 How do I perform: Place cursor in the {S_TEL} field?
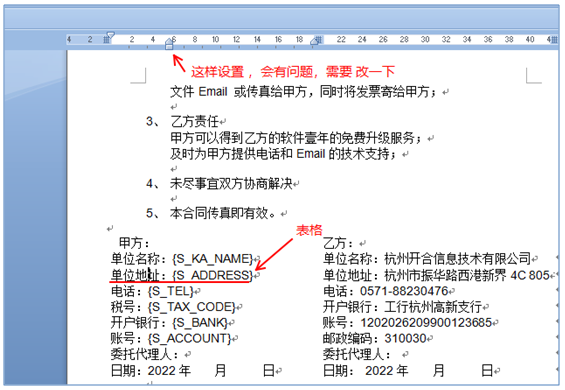[x=171, y=291]
